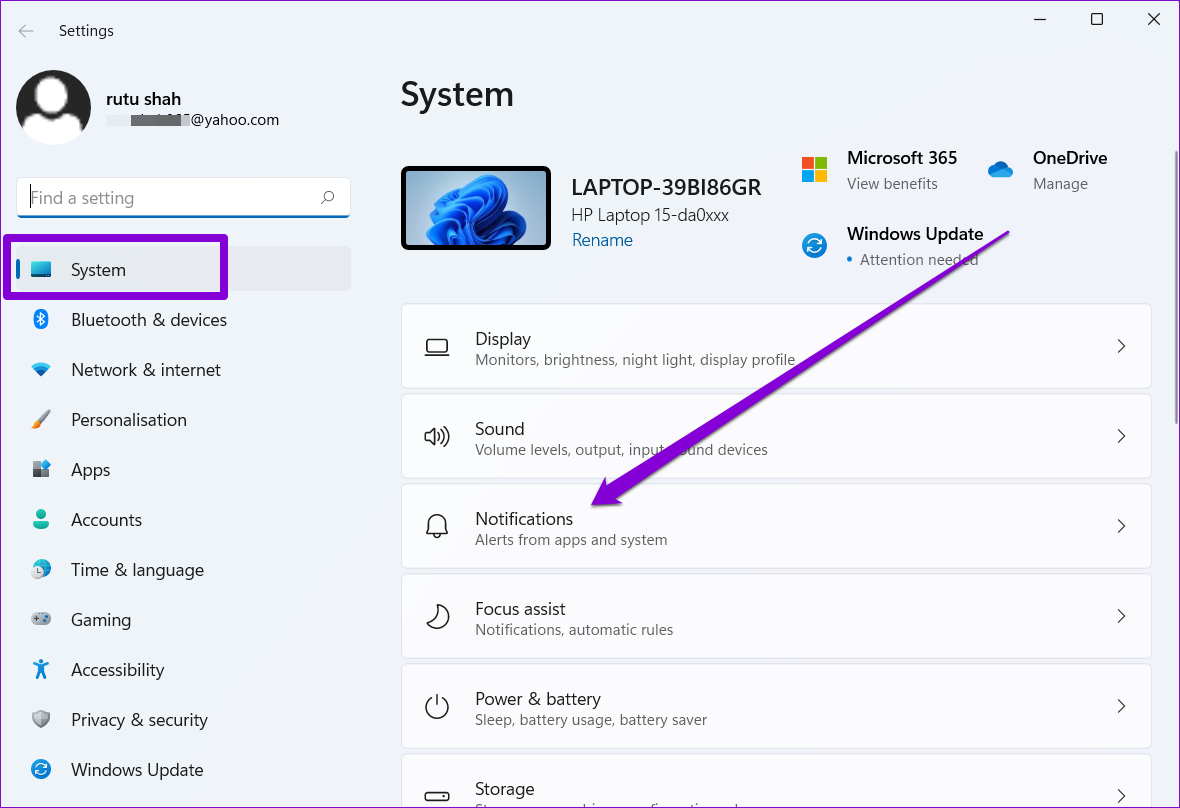Click the Gaming controller icon
Screen dimensions: 1180x808
pos(41,619)
